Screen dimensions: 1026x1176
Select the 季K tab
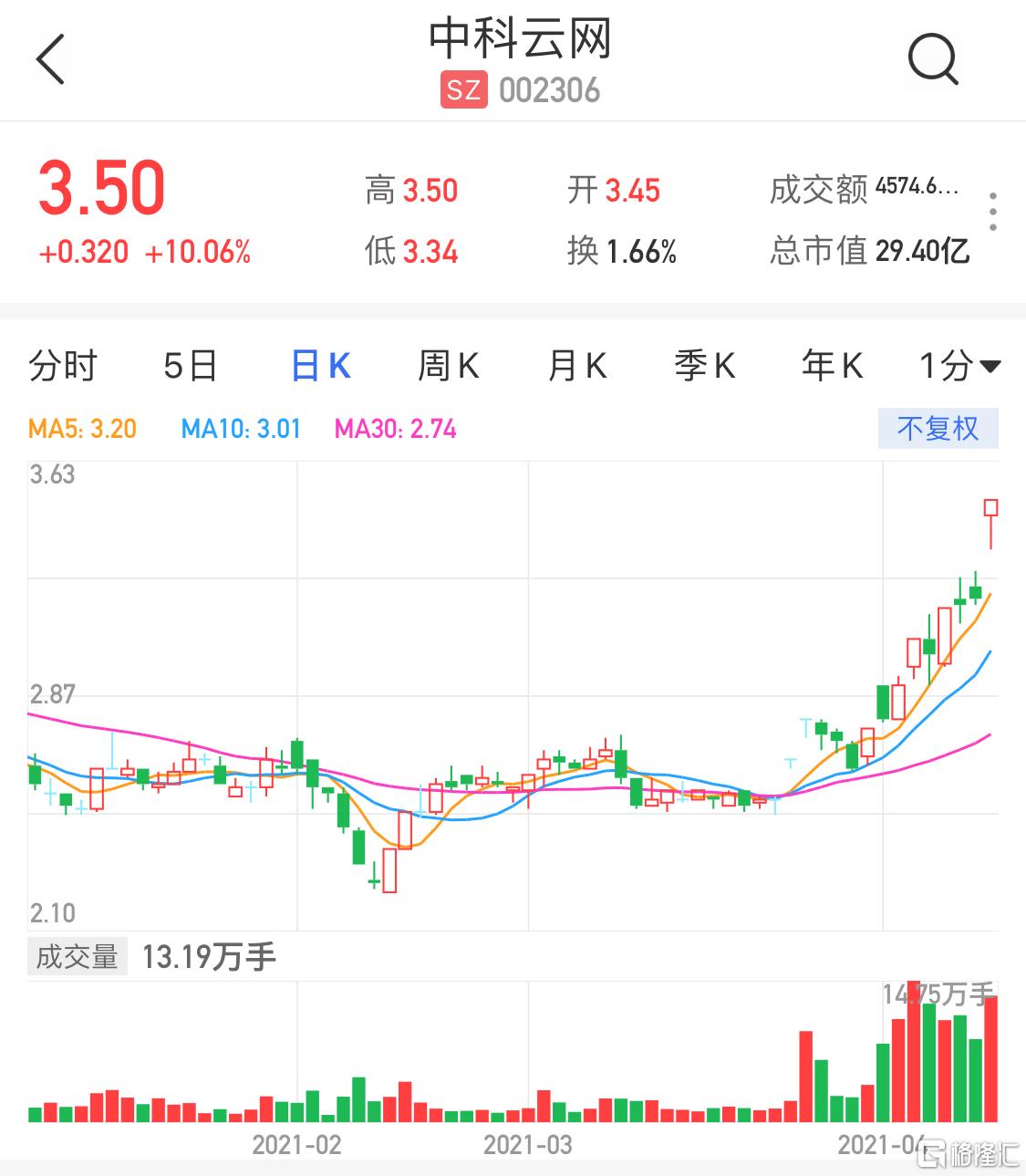704,366
